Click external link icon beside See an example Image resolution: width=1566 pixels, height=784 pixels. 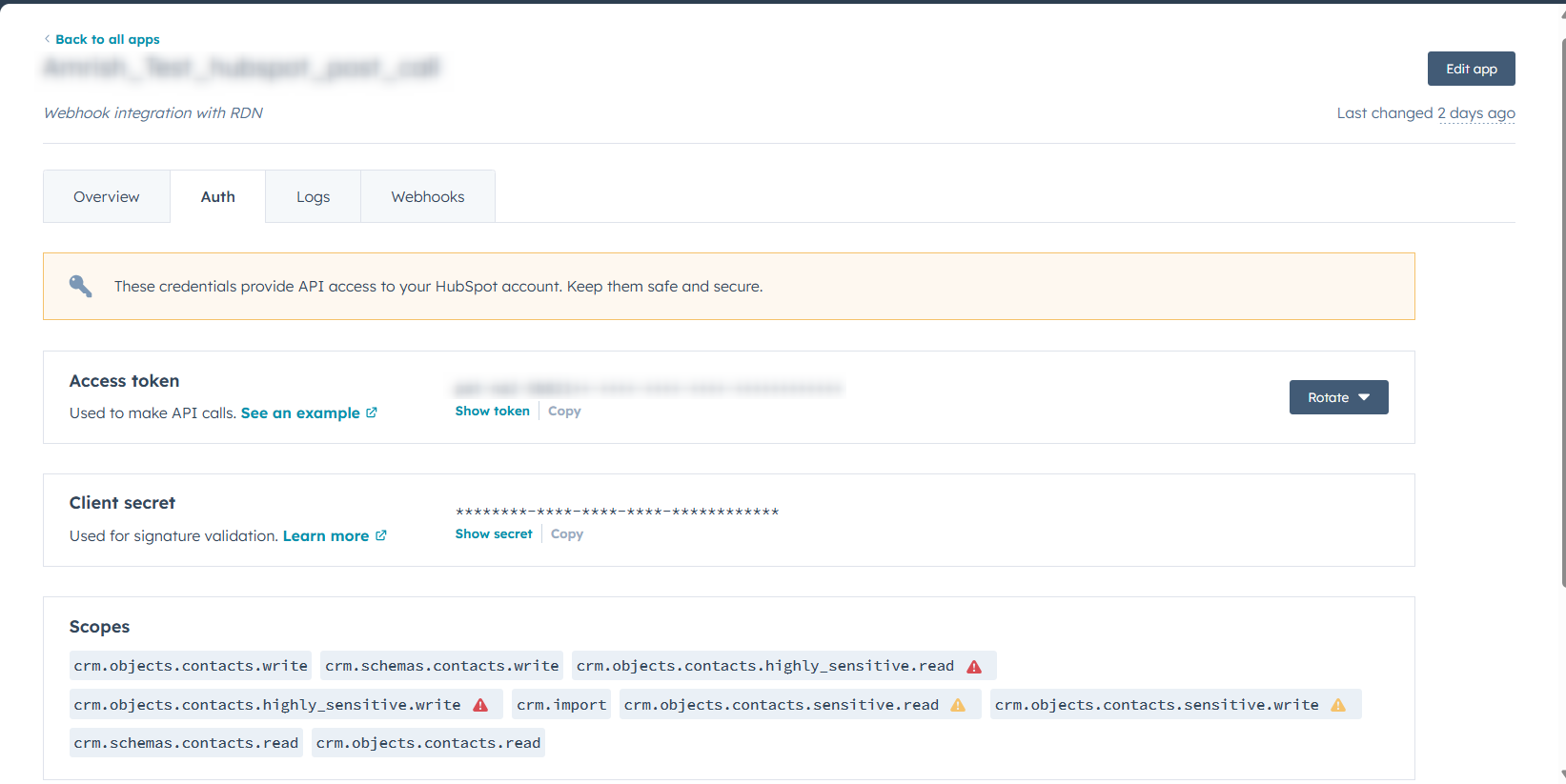pyautogui.click(x=372, y=412)
